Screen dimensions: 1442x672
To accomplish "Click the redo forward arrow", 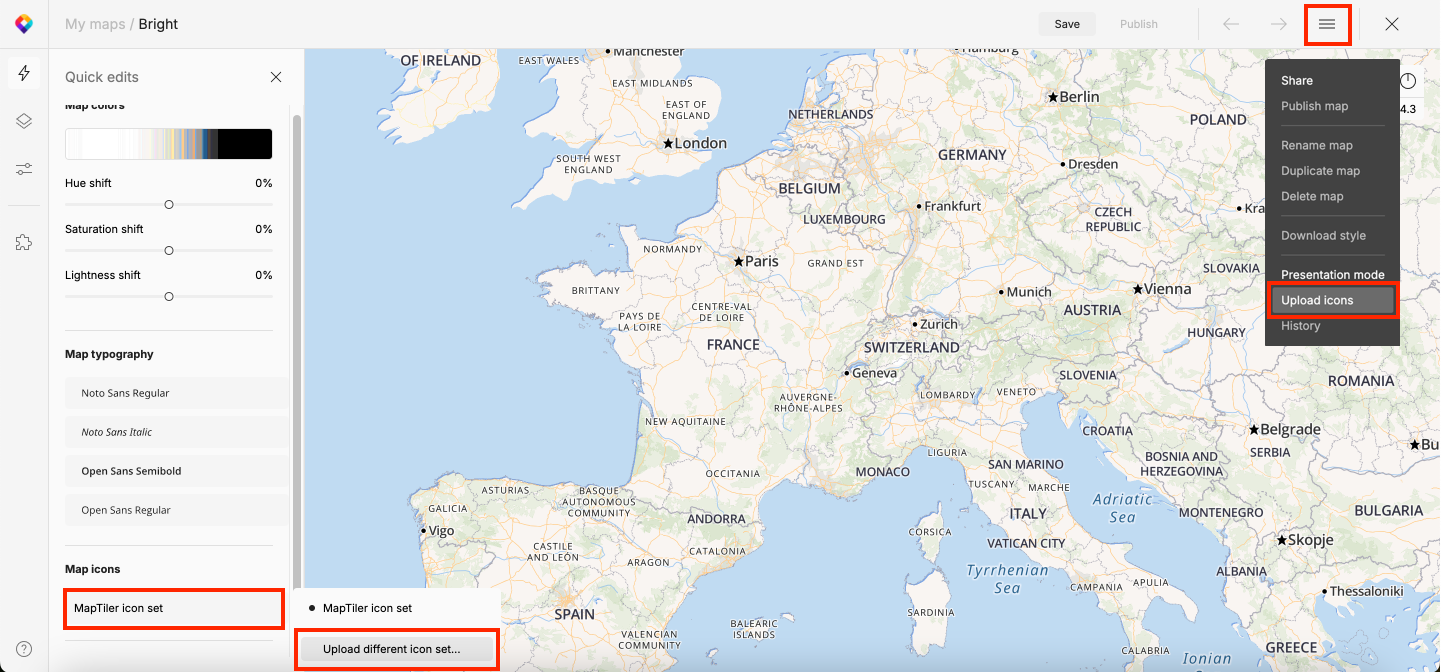I will point(1278,24).
